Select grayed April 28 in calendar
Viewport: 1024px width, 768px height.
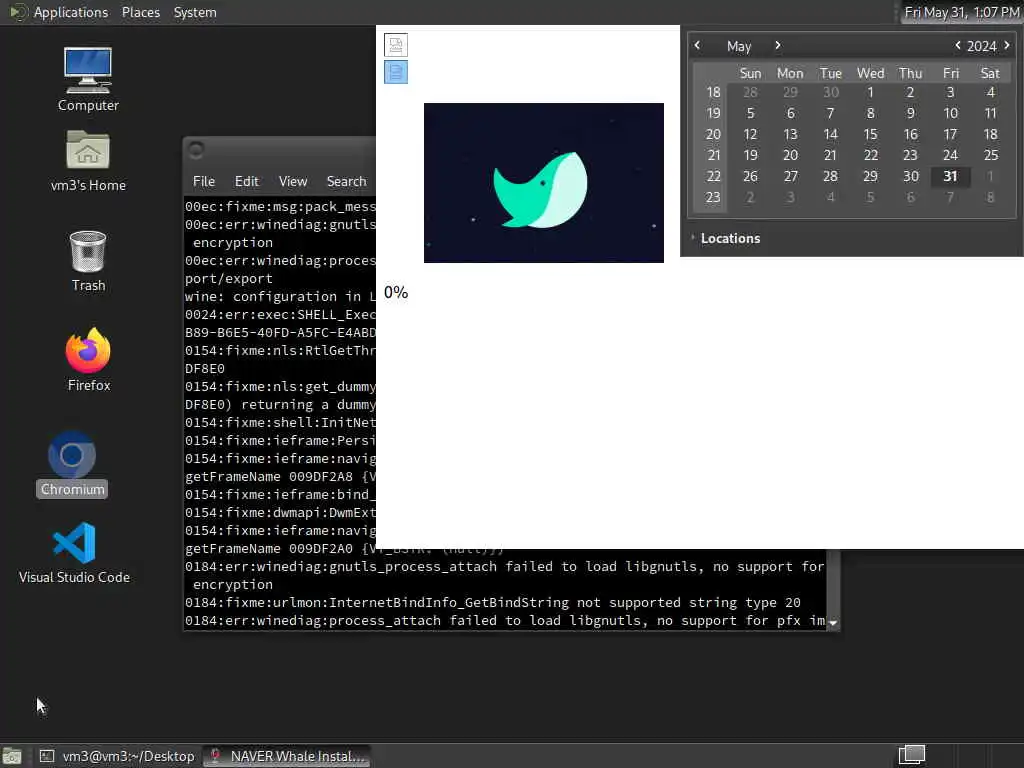pyautogui.click(x=750, y=92)
